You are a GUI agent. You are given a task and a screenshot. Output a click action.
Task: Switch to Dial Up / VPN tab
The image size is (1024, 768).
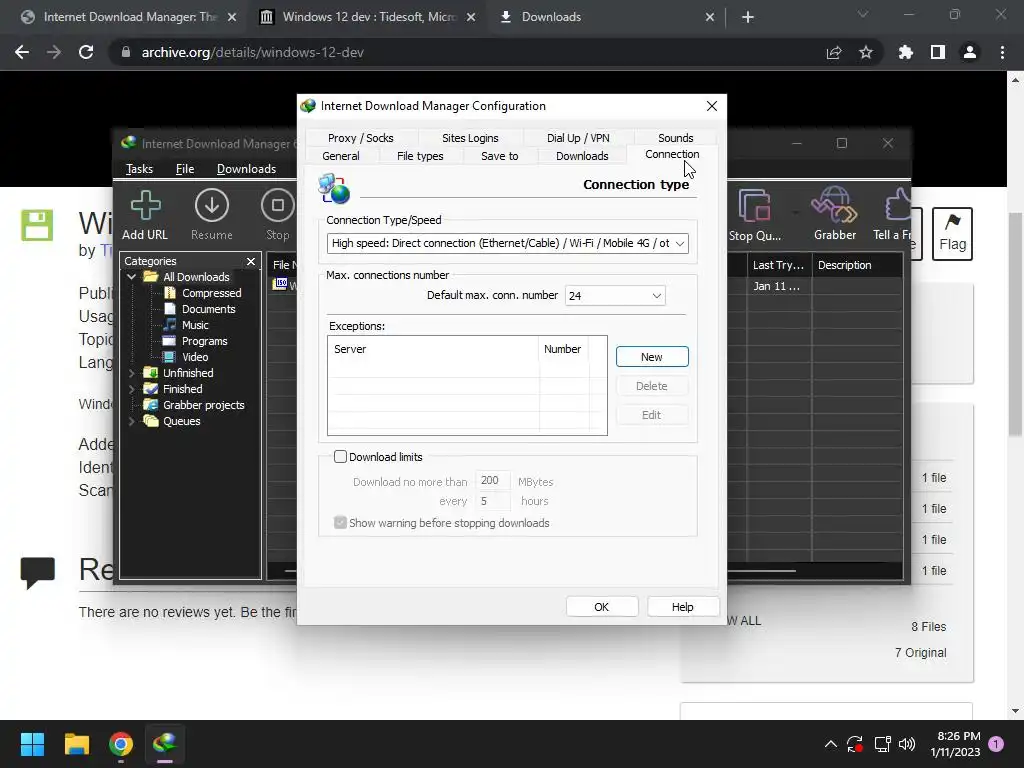(578, 138)
